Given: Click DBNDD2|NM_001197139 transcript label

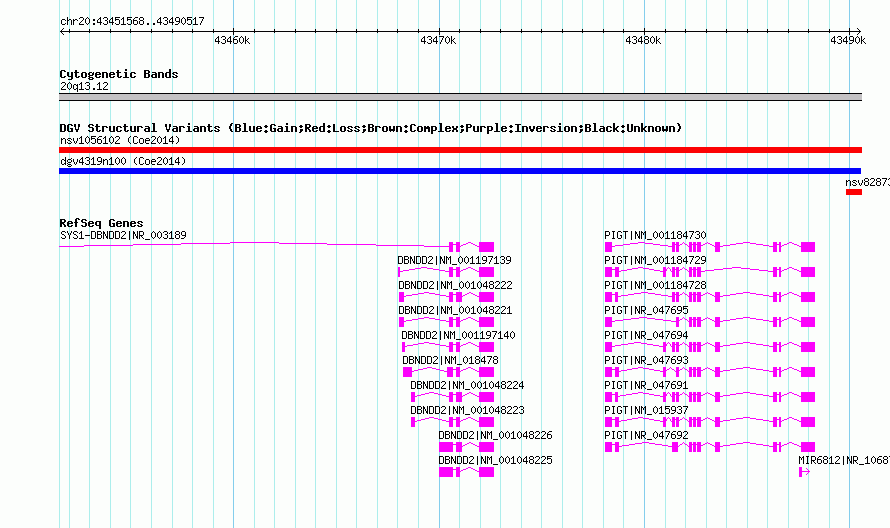Looking at the screenshot, I should (454, 260).
